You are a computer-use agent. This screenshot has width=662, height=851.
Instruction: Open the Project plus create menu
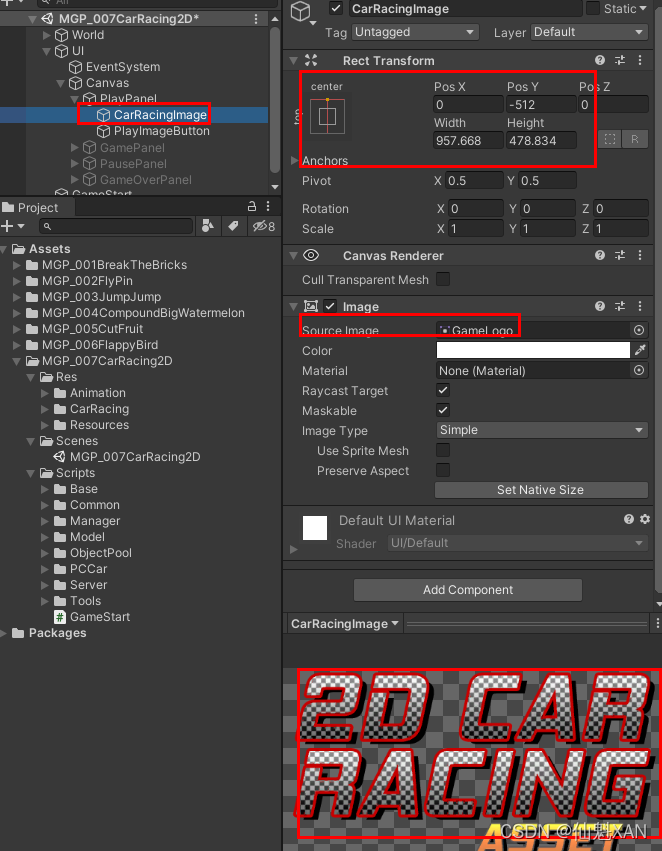pyautogui.click(x=12, y=226)
